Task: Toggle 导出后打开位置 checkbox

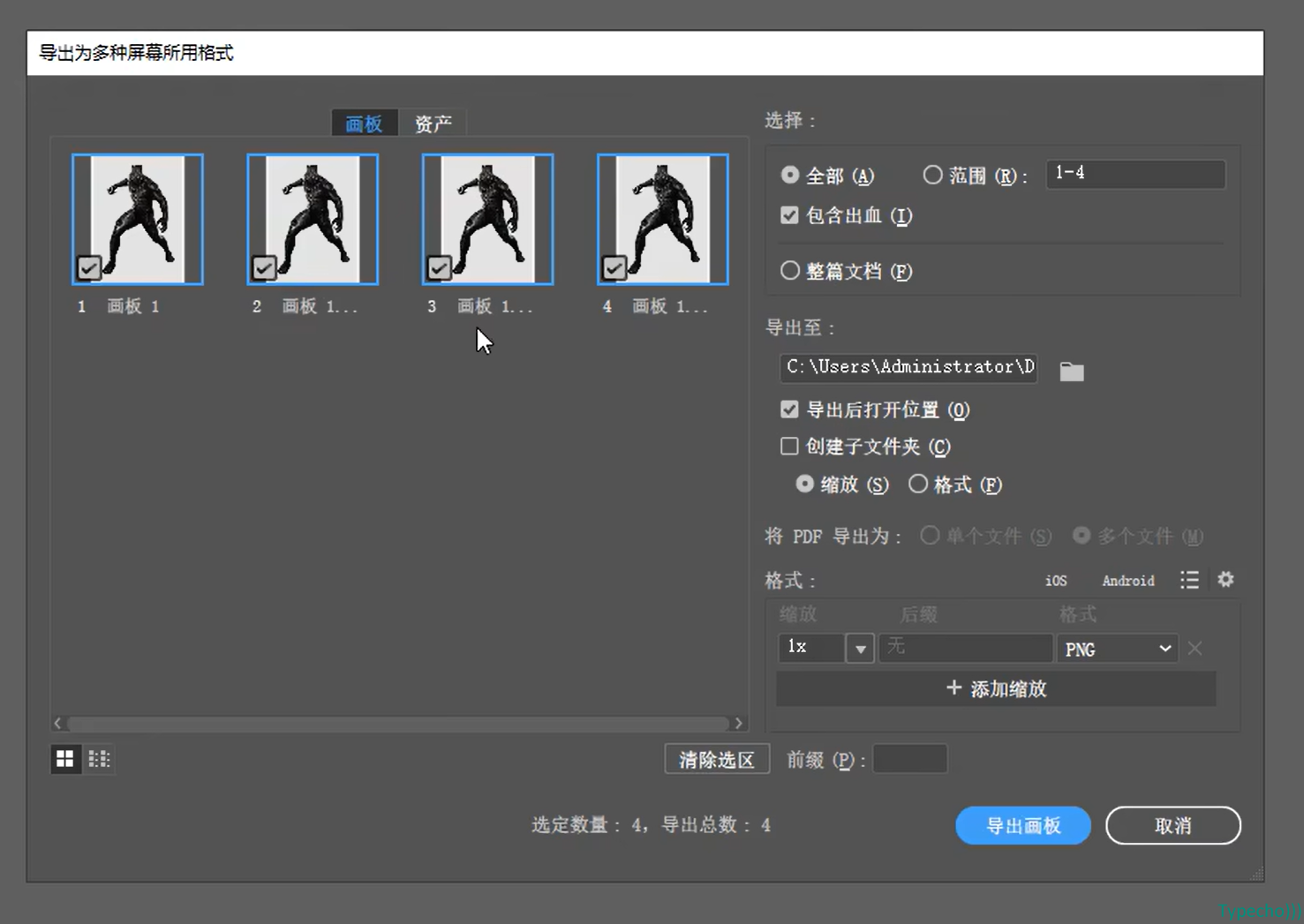Action: (x=789, y=409)
